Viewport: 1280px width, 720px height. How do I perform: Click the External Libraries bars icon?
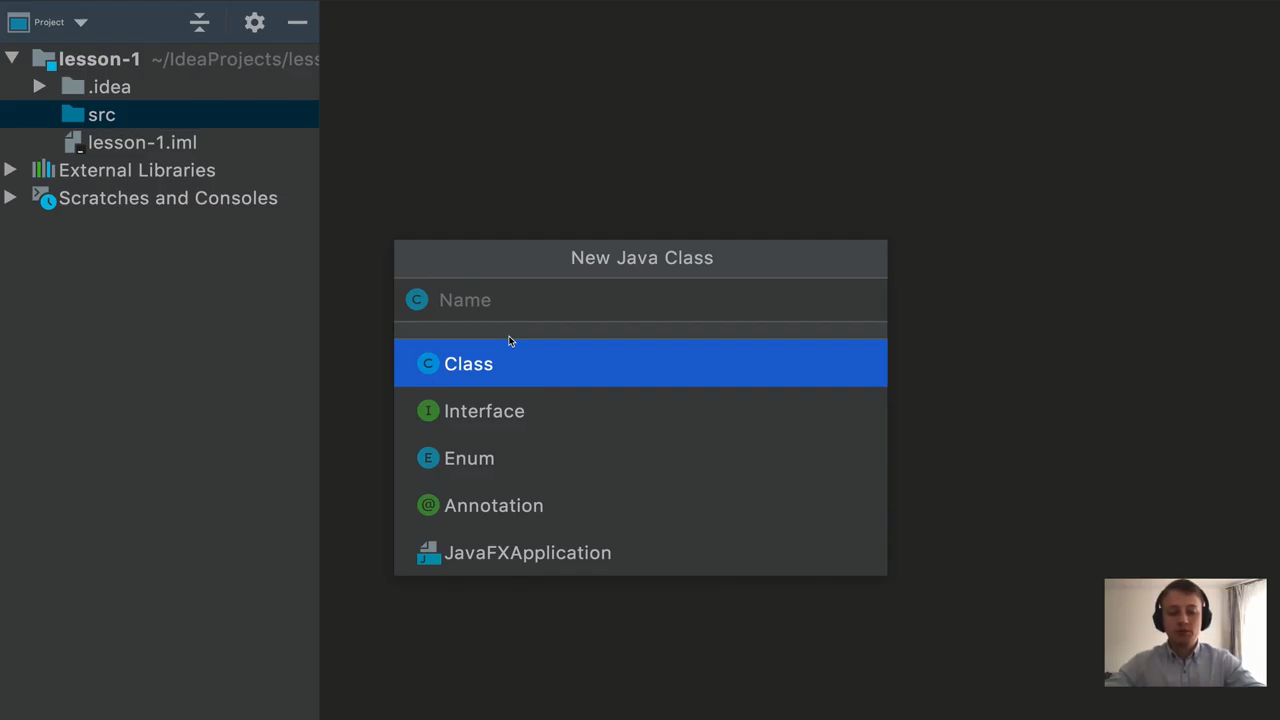[43, 169]
